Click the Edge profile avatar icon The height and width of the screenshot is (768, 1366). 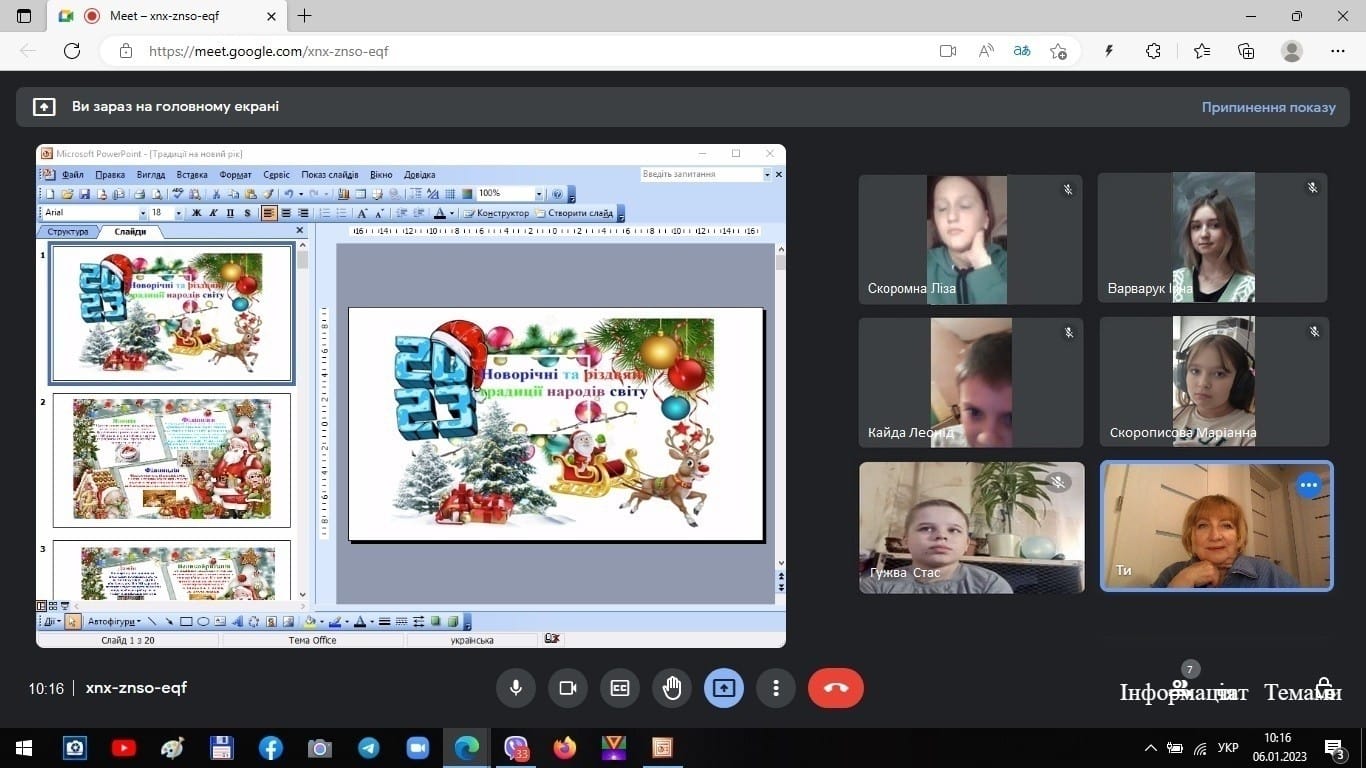(x=1292, y=51)
